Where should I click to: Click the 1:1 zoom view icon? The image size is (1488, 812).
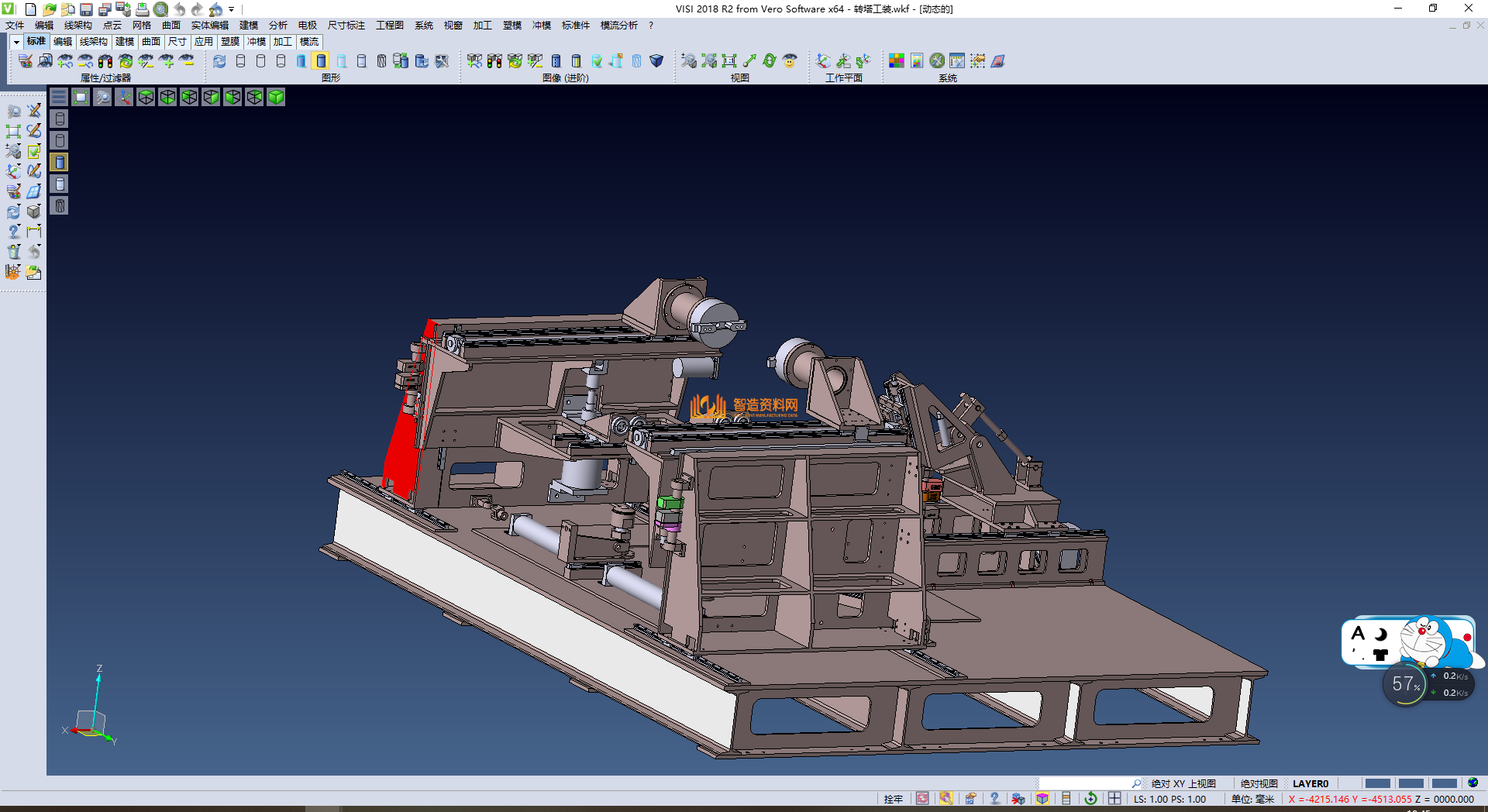coord(729,61)
